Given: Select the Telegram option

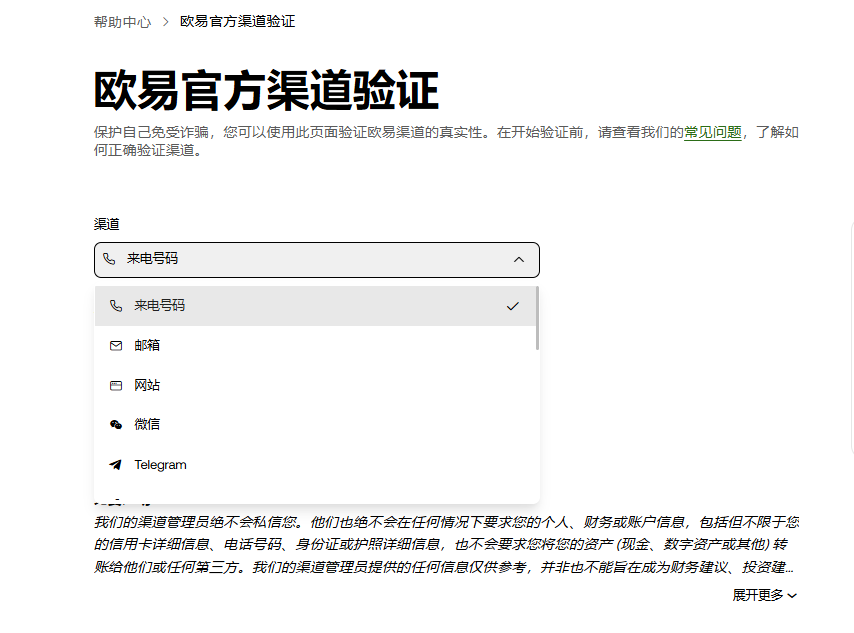Looking at the screenshot, I should coord(316,465).
